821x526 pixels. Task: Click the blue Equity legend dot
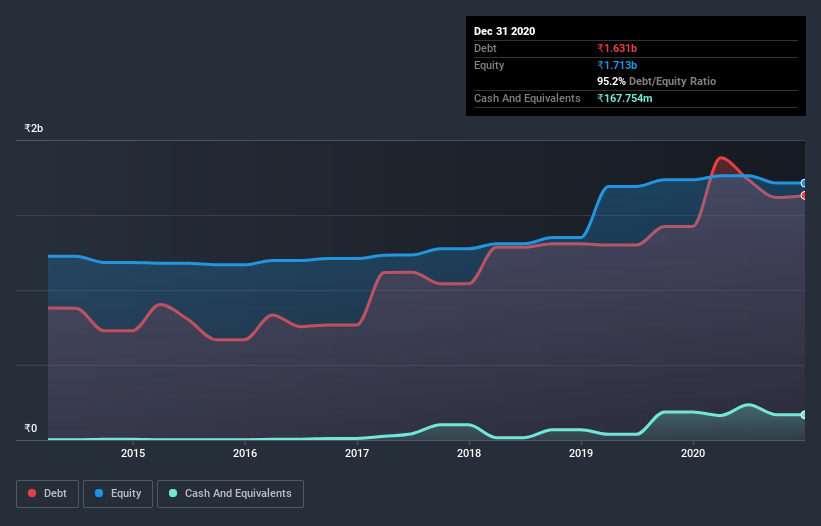(x=99, y=493)
